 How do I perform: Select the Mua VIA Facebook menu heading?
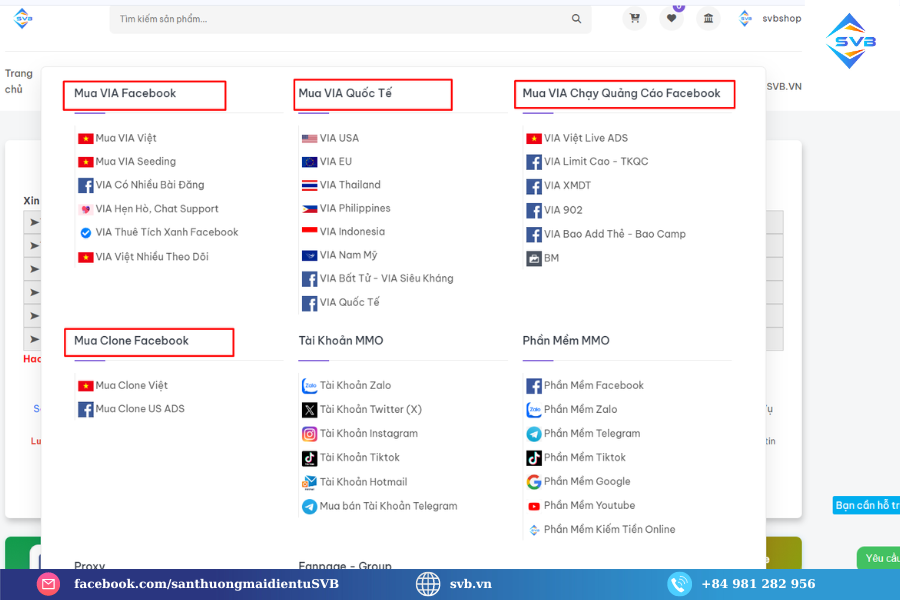125,94
